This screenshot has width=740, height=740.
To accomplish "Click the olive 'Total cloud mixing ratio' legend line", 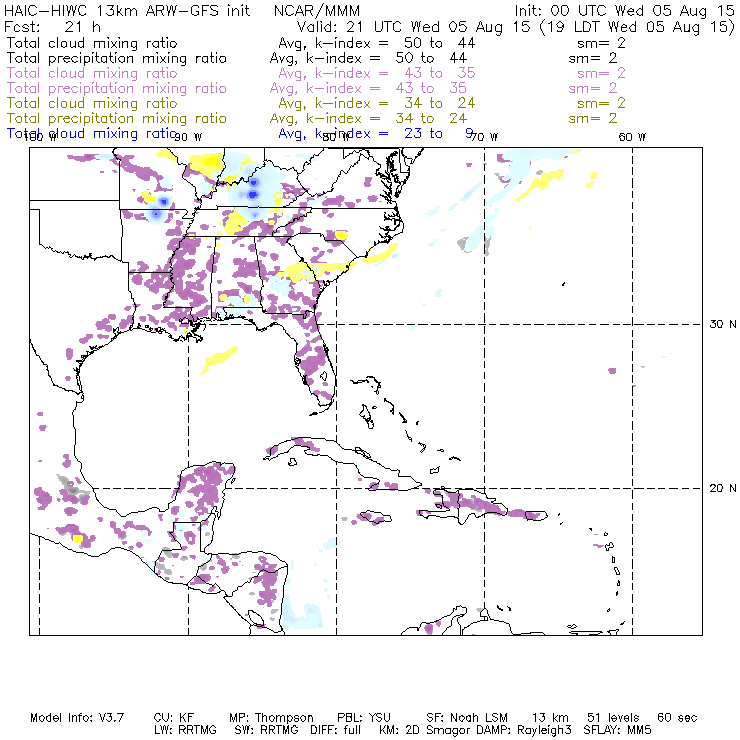I will tap(92, 103).
